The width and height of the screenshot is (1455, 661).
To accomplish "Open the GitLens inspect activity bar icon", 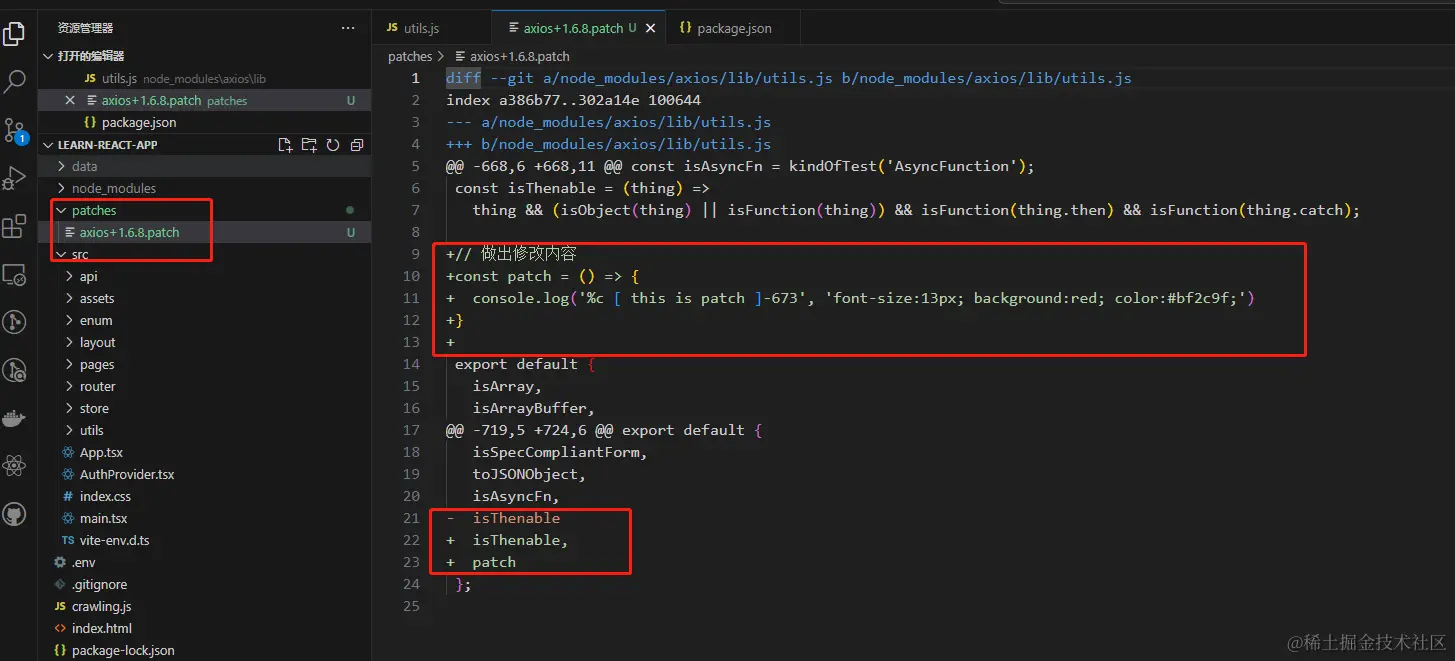I will 14,370.
